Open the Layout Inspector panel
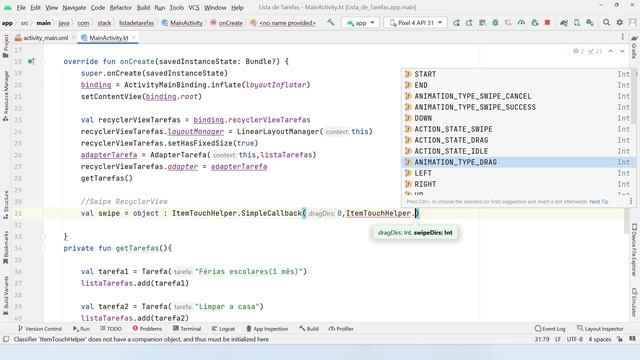 600,329
